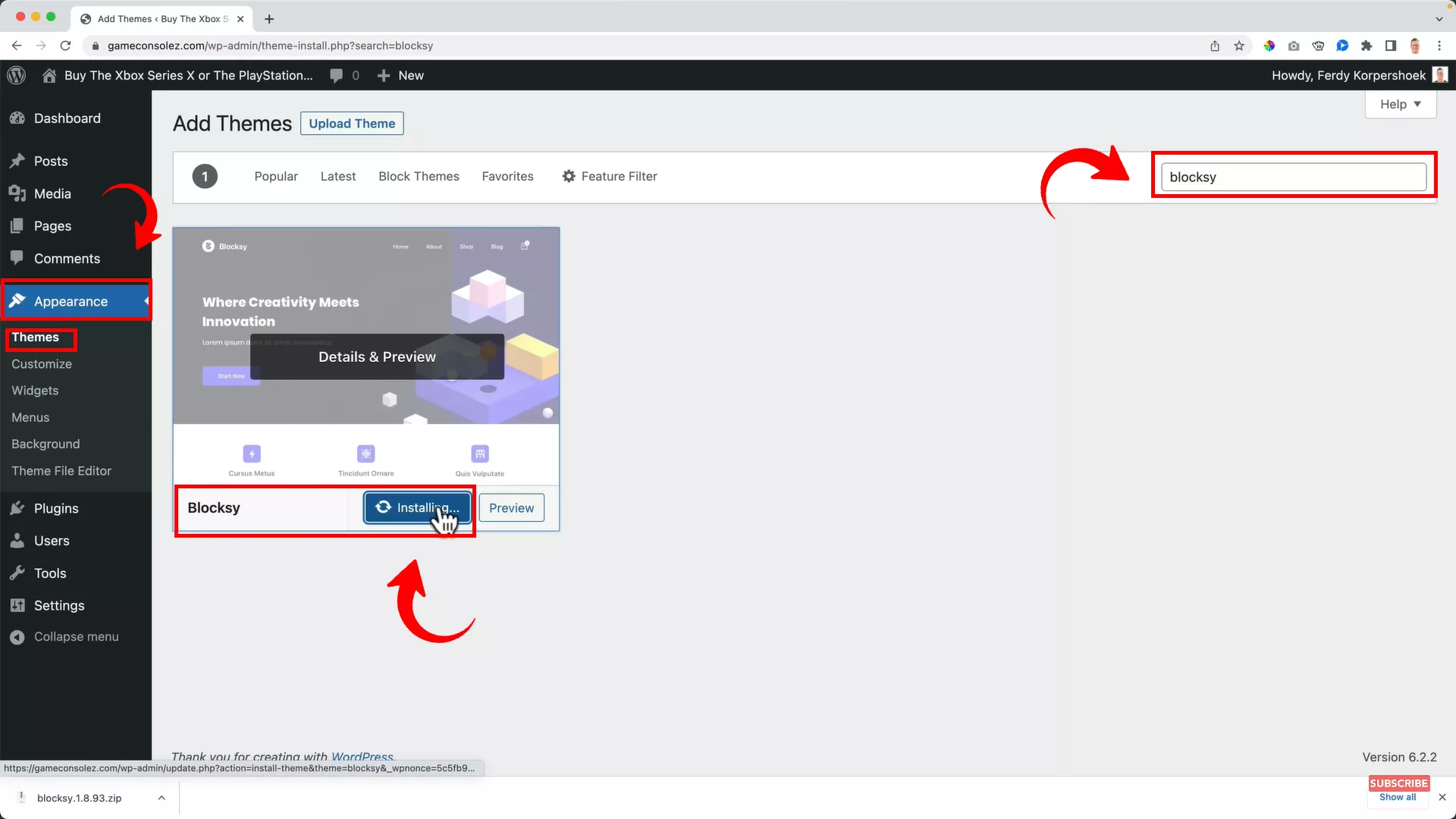Click the Users sidebar icon

click(x=17, y=541)
